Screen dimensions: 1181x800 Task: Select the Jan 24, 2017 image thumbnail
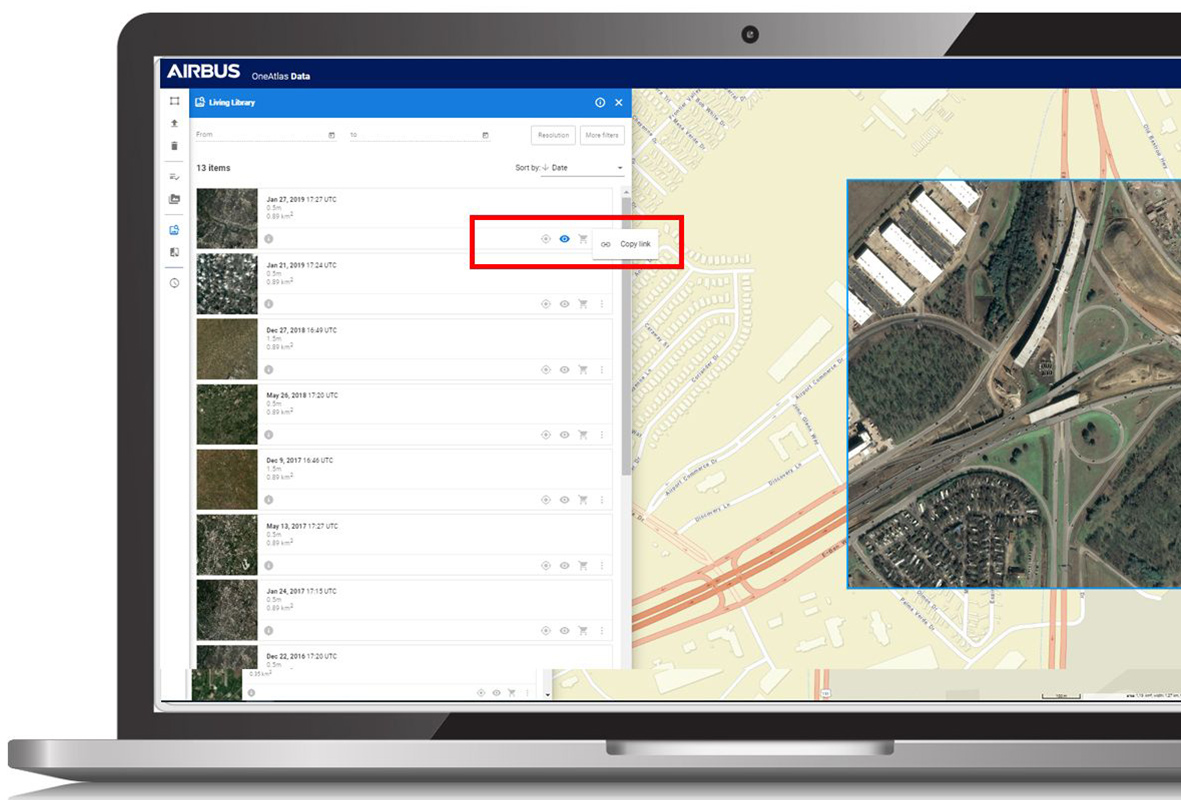click(x=227, y=609)
